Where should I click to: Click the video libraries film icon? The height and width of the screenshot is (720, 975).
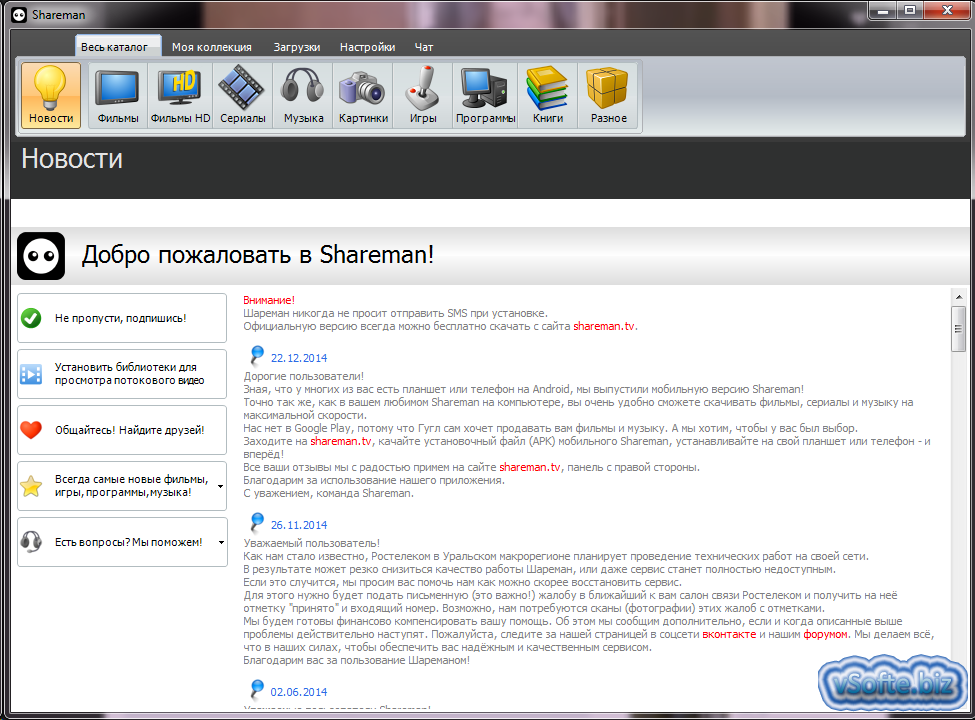[x=31, y=374]
